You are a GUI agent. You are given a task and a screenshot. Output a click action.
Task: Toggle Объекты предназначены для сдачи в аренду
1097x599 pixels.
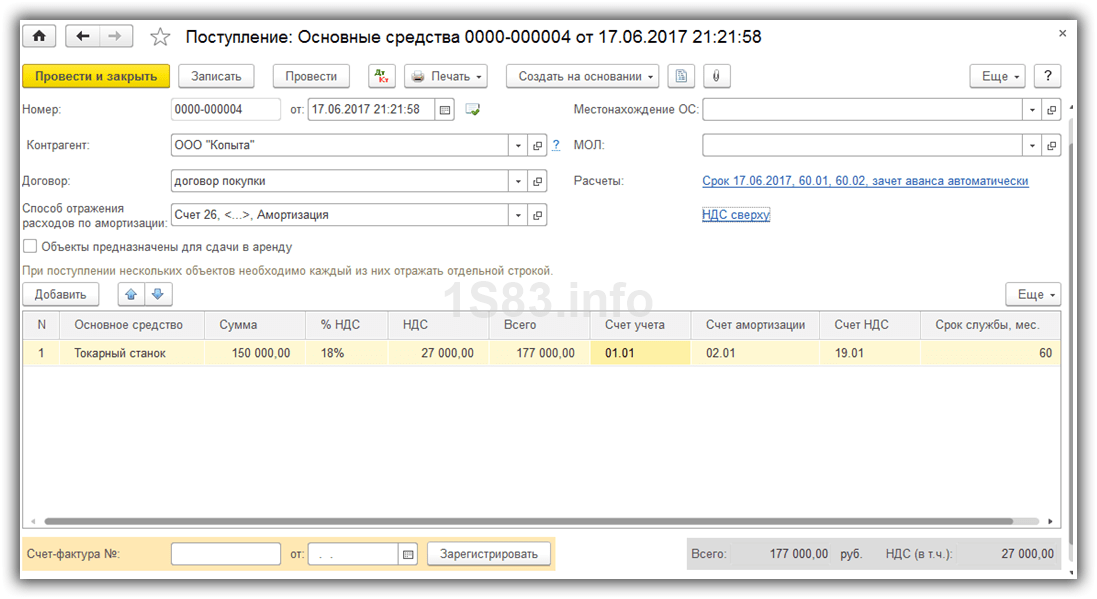pyautogui.click(x=30, y=246)
